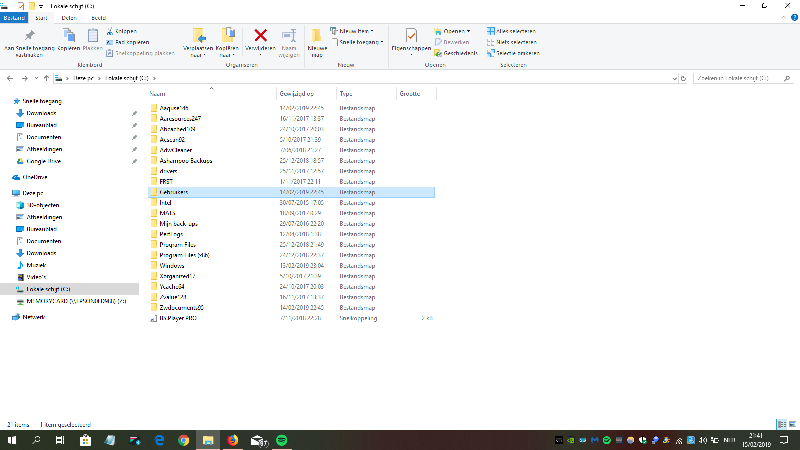Image resolution: width=800 pixels, height=450 pixels.
Task: Click the Kopiëren icon in ribbon
Action: coord(69,38)
